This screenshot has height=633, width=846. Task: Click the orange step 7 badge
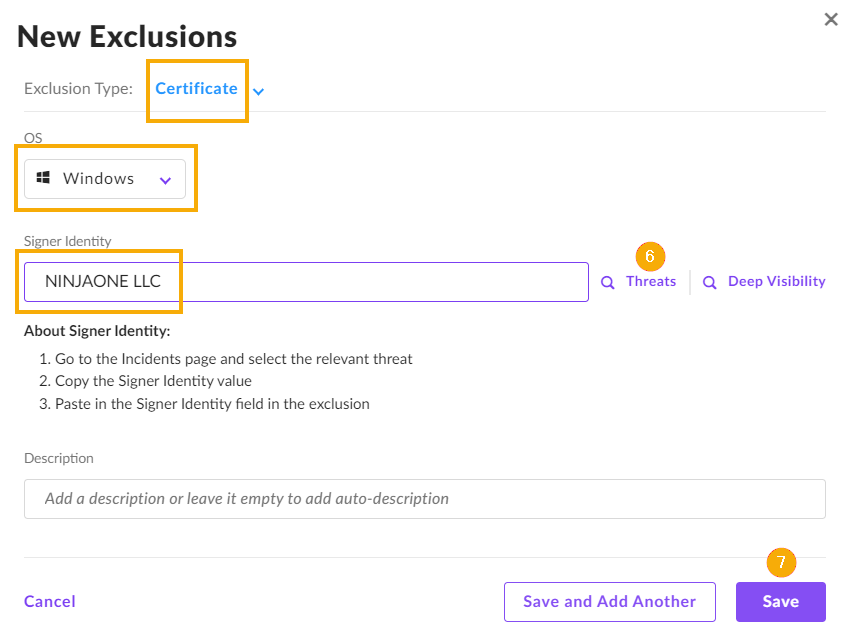[781, 562]
